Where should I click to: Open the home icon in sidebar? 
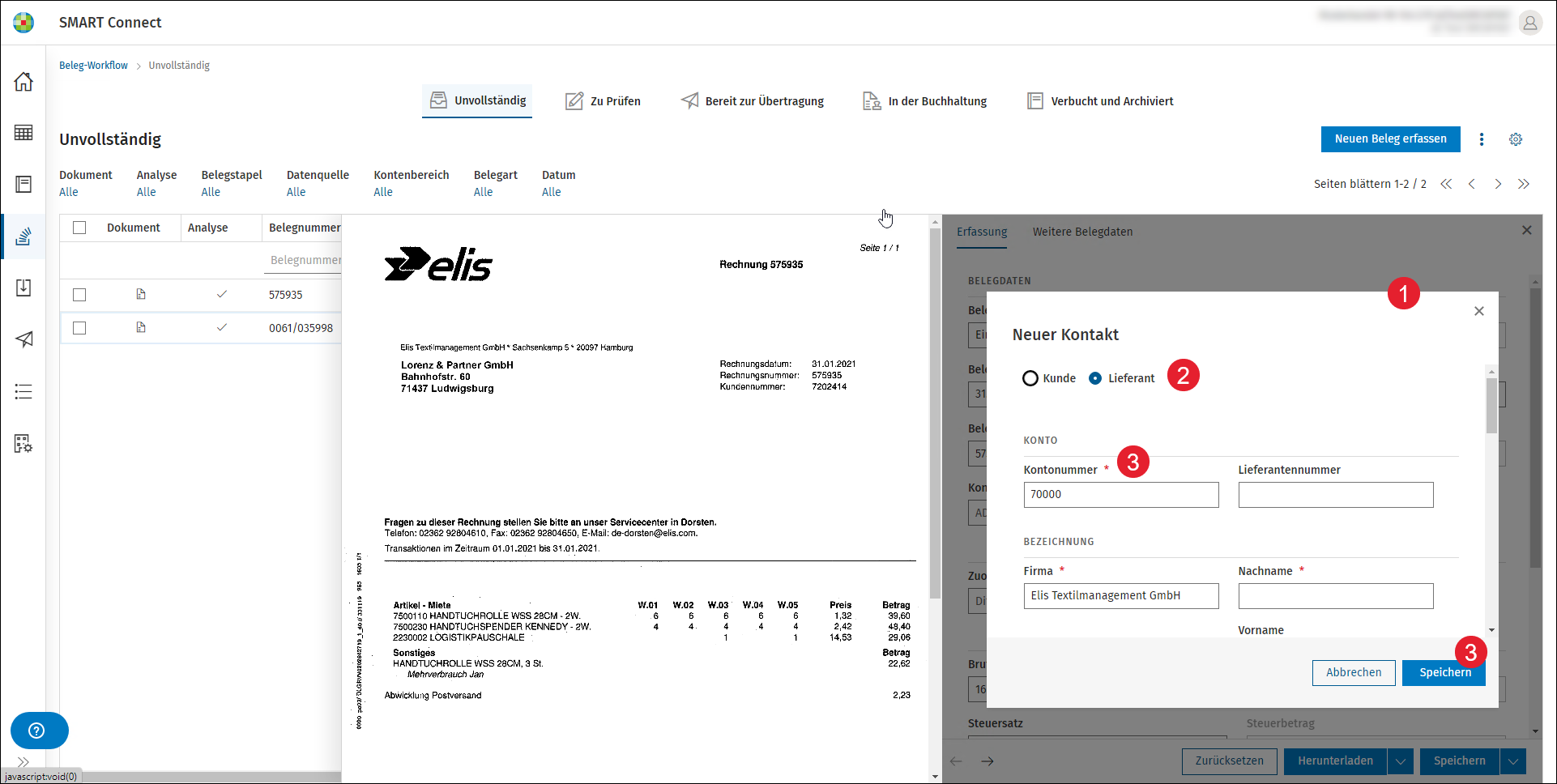pos(23,81)
